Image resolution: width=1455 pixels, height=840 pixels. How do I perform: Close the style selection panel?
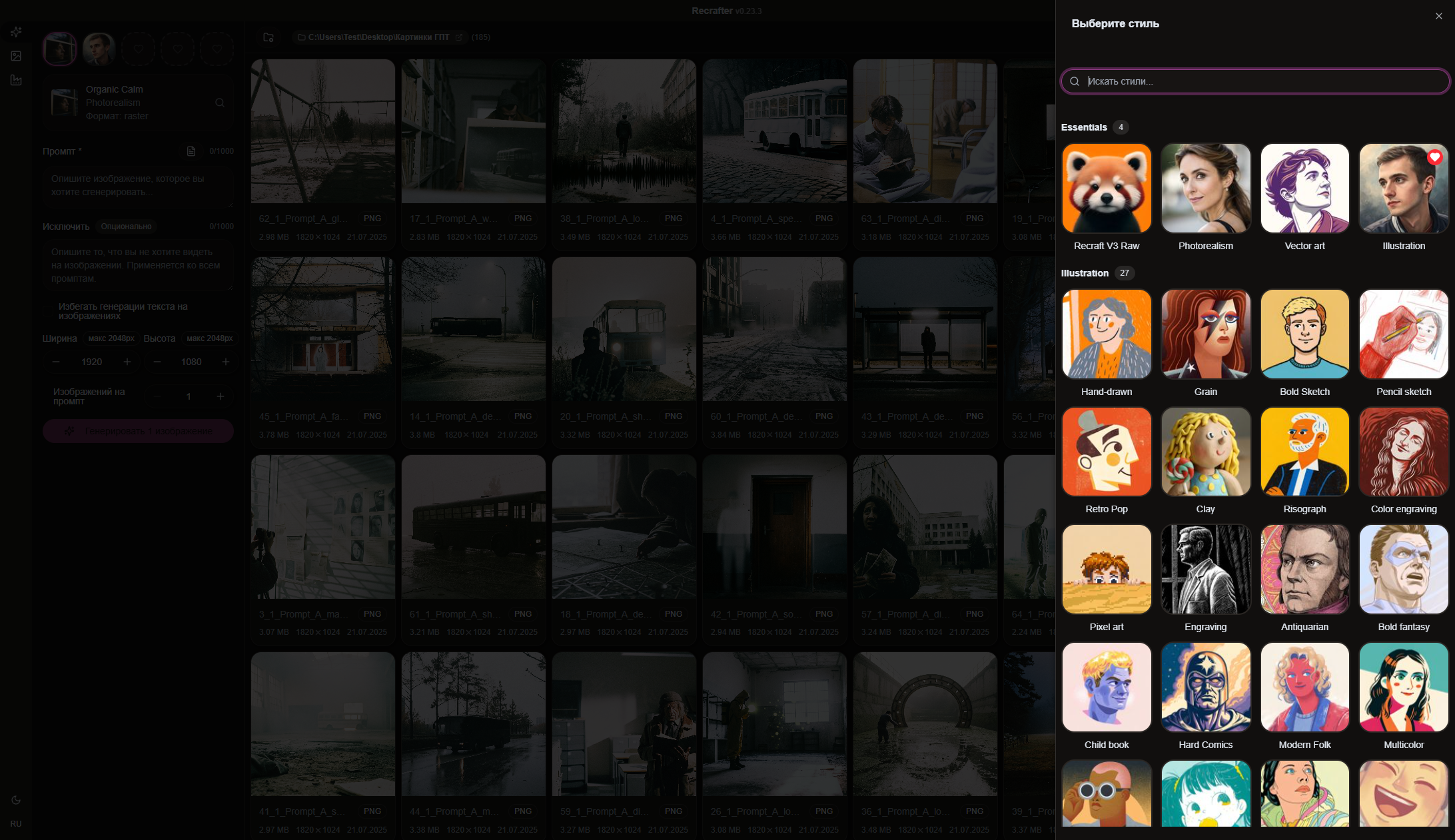point(1438,16)
